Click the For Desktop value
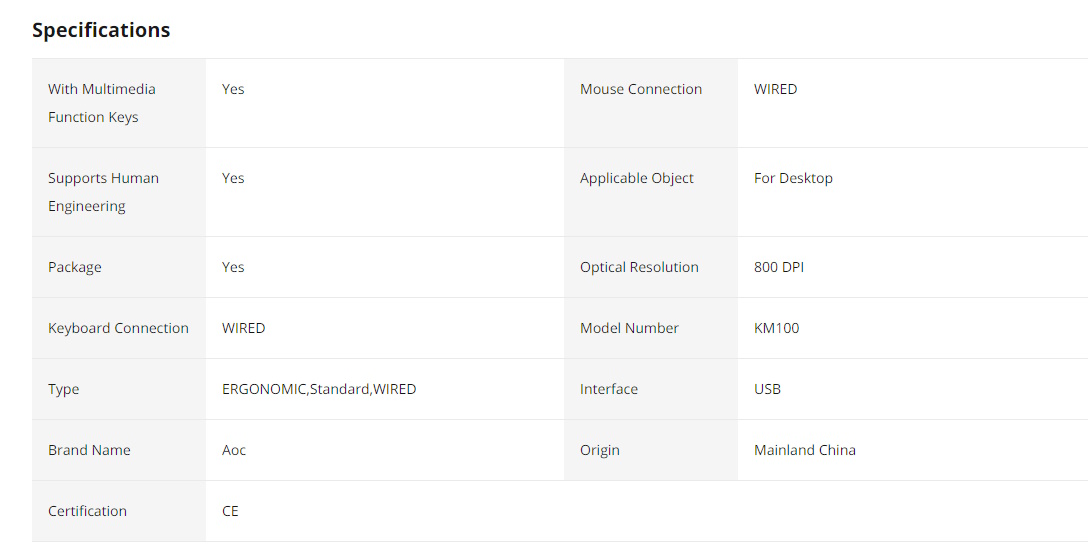Viewport: 1088px width, 546px height. click(x=793, y=178)
